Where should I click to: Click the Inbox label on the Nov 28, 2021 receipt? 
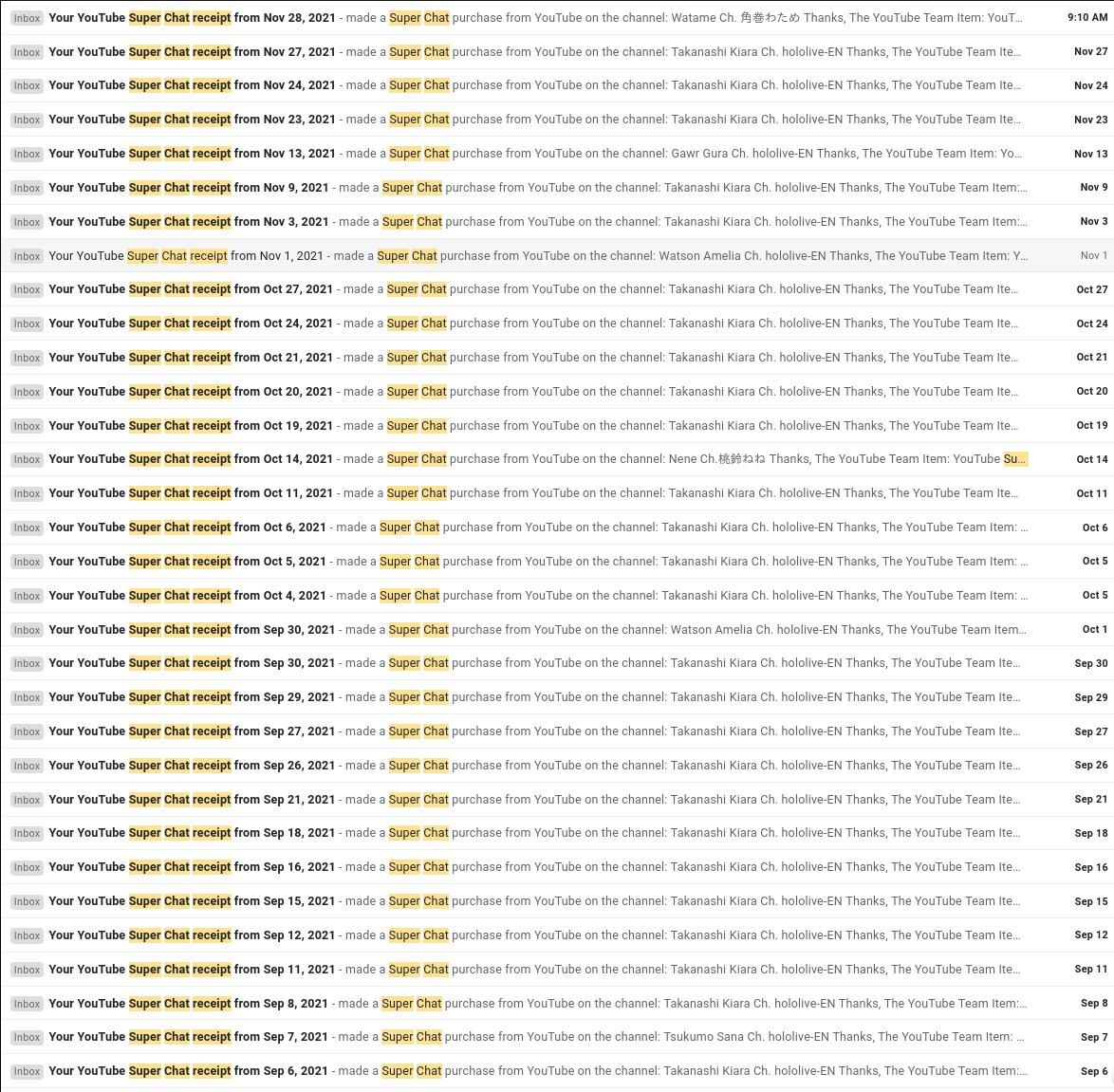[27, 18]
